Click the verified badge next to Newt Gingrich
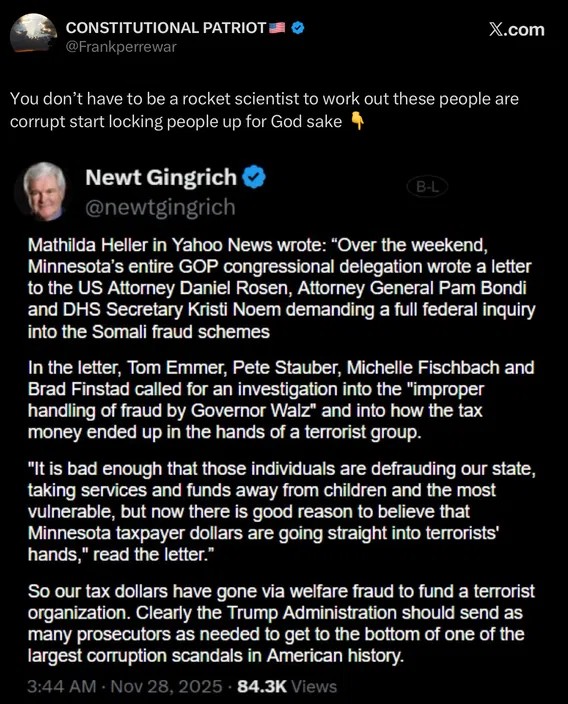 tap(254, 177)
